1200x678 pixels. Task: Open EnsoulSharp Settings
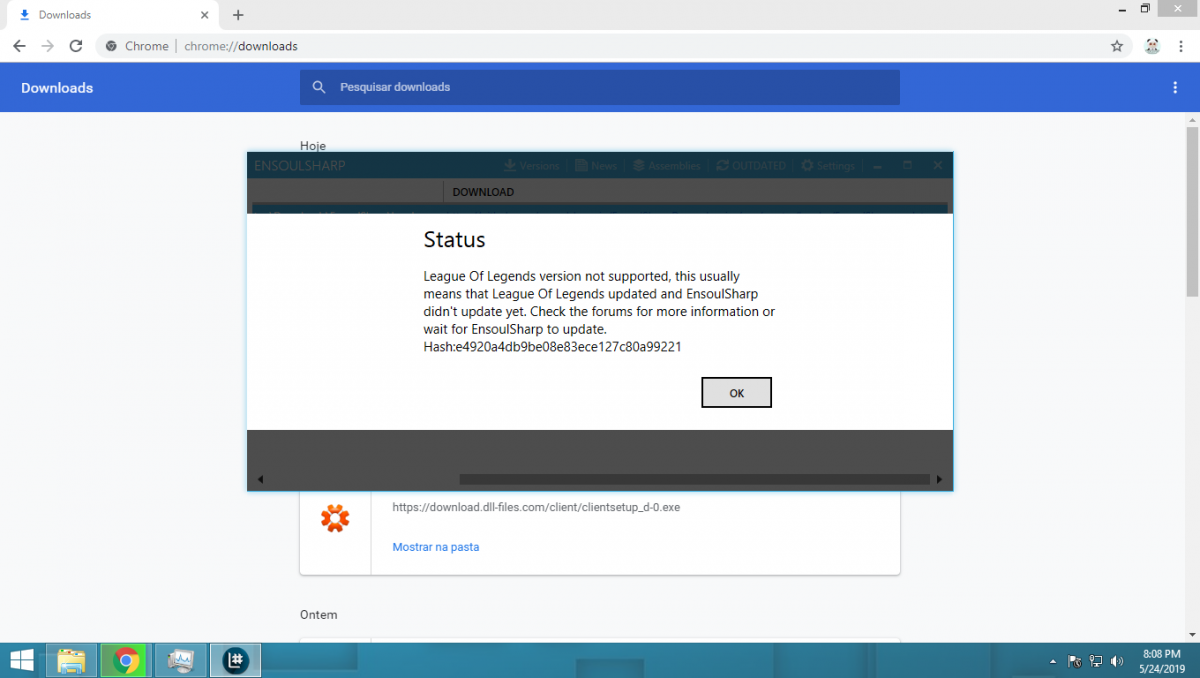click(x=828, y=166)
